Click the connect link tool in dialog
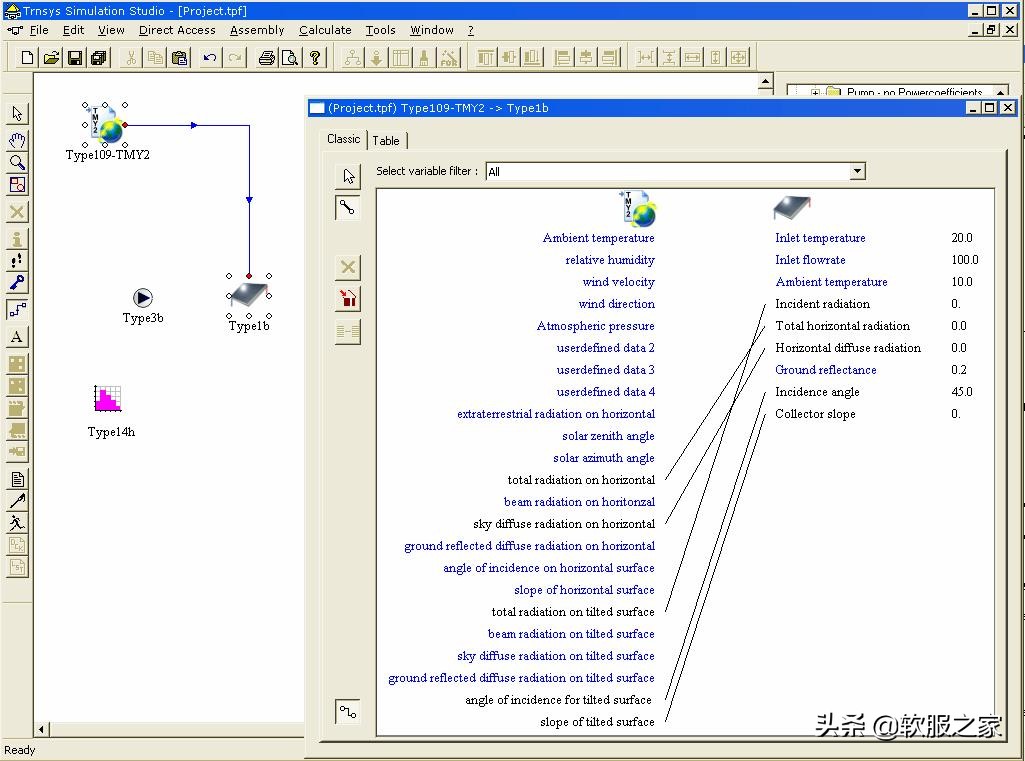 [348, 208]
